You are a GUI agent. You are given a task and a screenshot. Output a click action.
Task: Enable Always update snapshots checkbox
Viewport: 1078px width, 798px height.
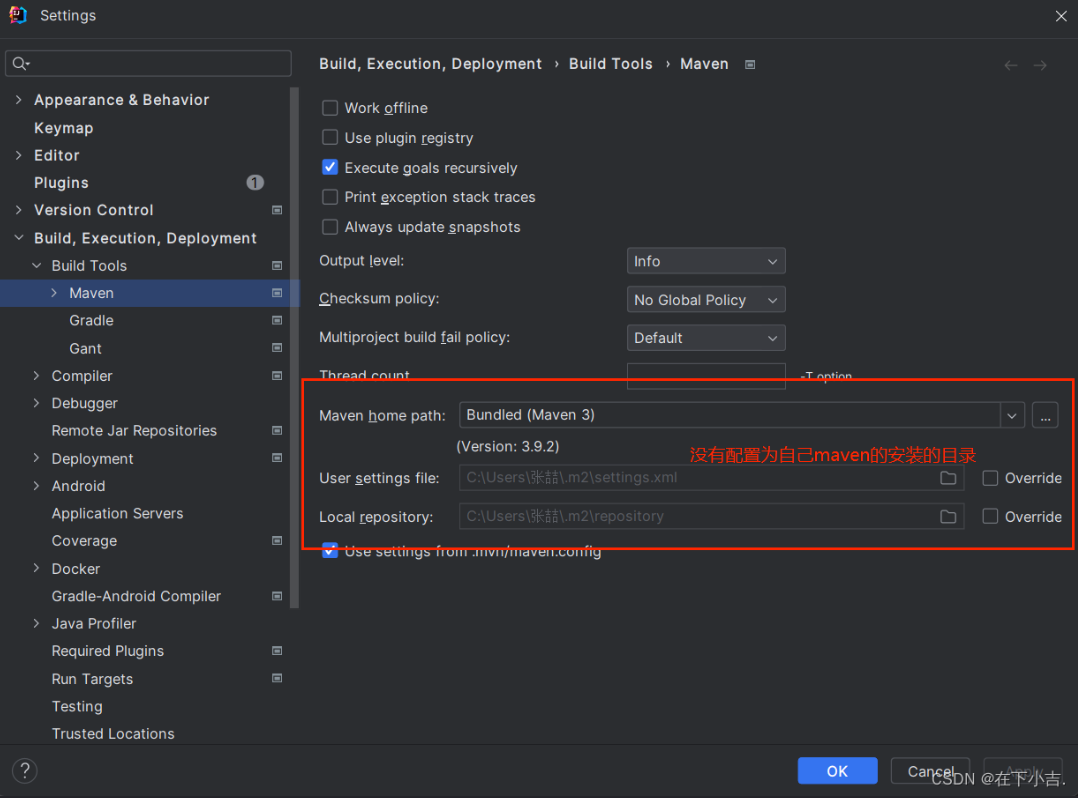[x=330, y=227]
